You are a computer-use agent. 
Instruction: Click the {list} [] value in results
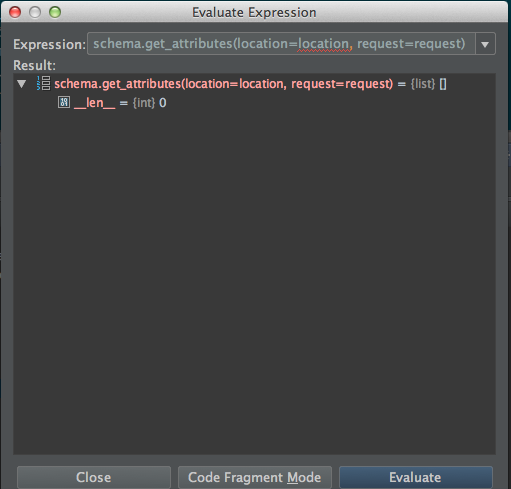(428, 84)
